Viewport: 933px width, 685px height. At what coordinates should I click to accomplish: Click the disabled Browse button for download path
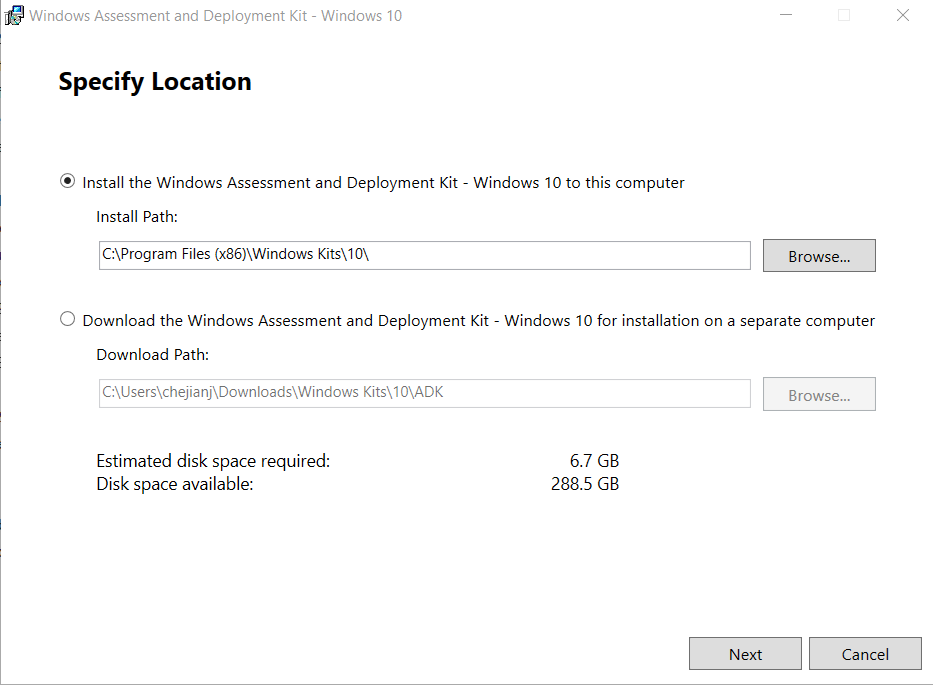(819, 394)
